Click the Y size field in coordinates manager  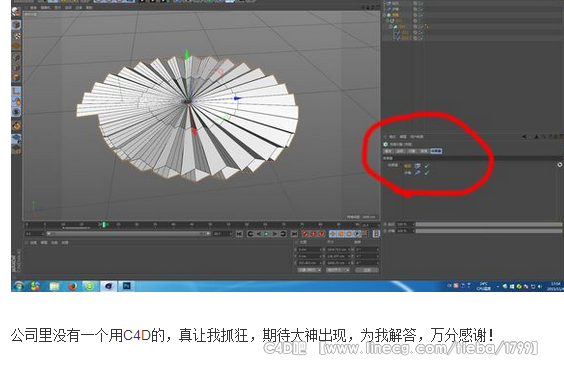pyautogui.click(x=339, y=256)
